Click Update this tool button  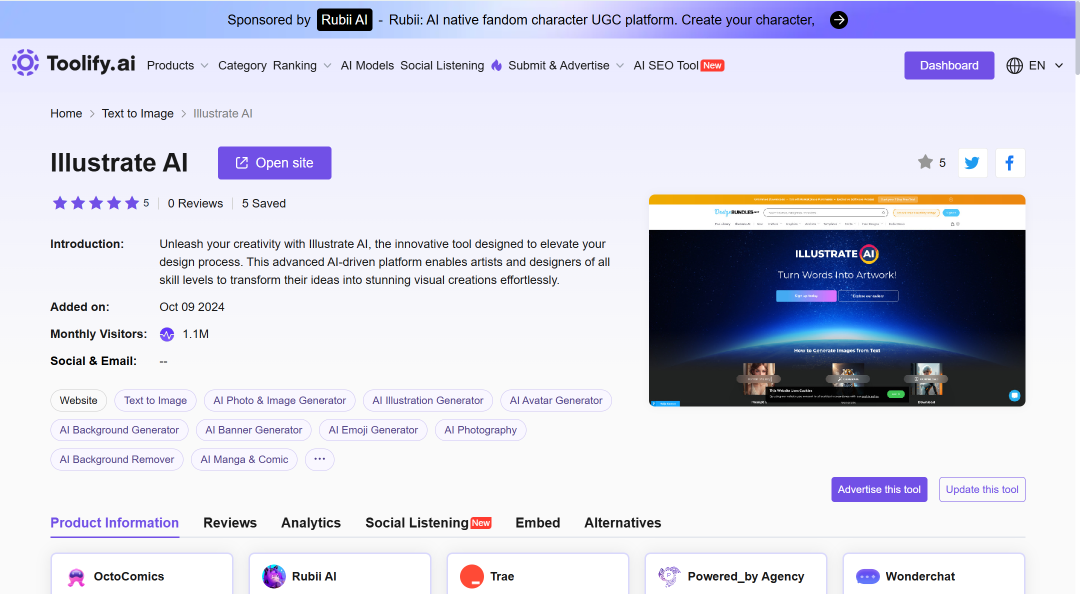[982, 490]
